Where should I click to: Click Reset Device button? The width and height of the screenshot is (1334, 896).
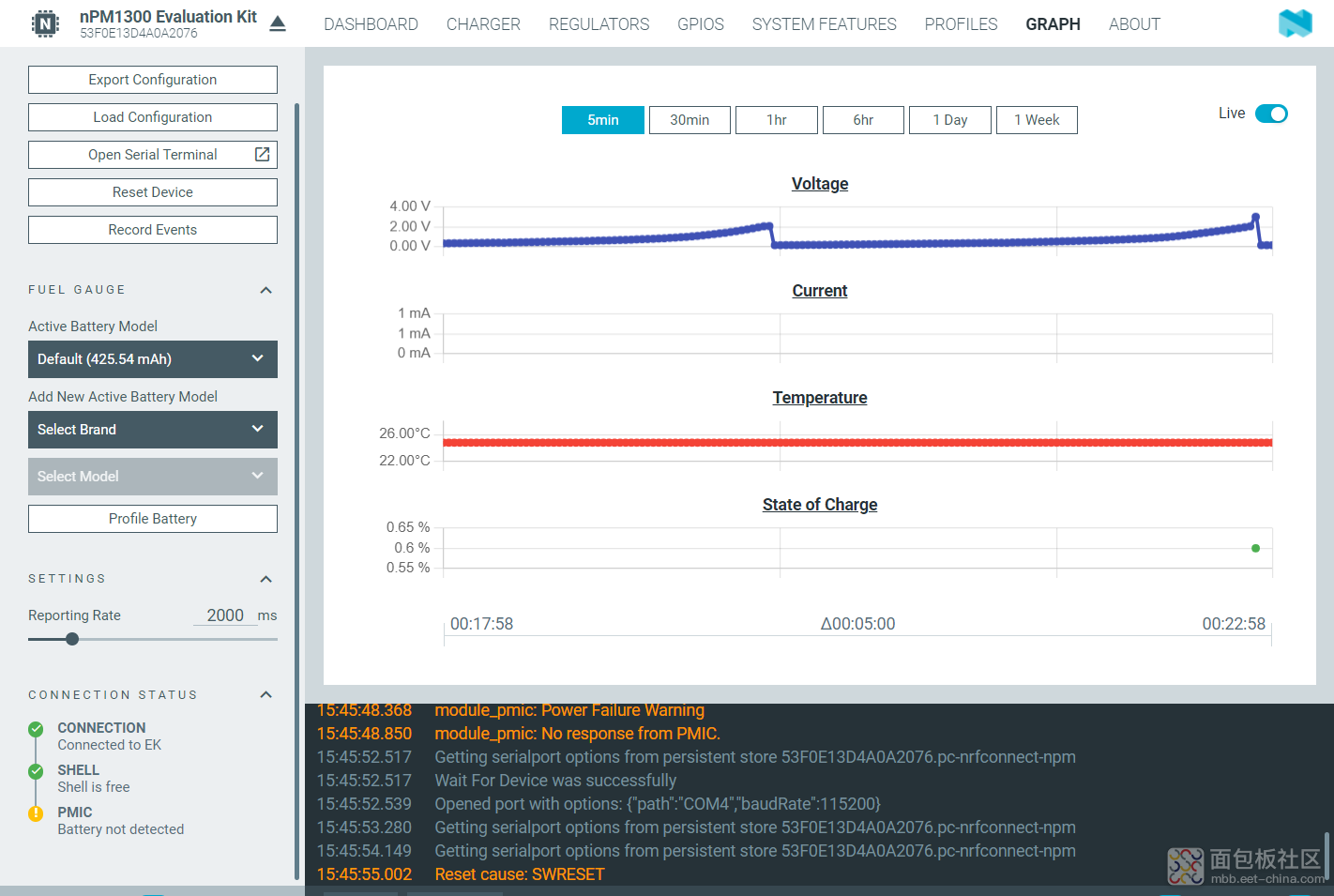click(x=153, y=192)
